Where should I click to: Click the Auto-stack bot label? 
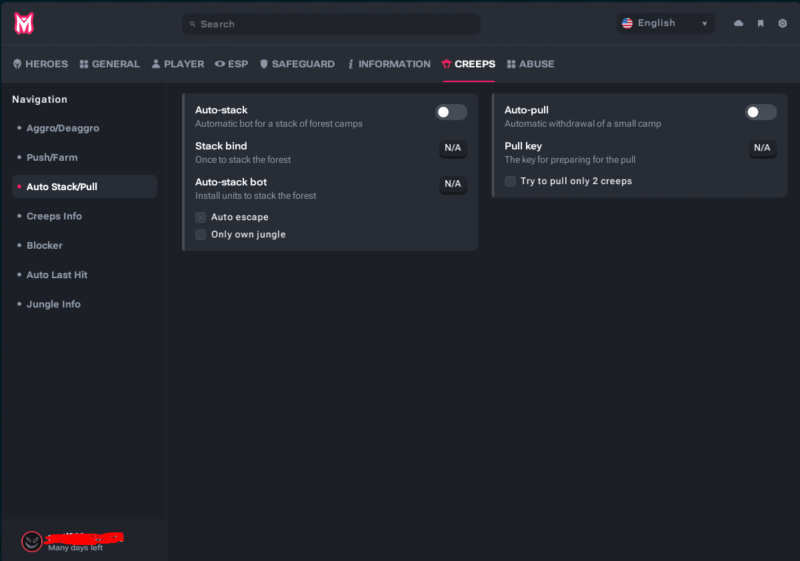pos(231,182)
